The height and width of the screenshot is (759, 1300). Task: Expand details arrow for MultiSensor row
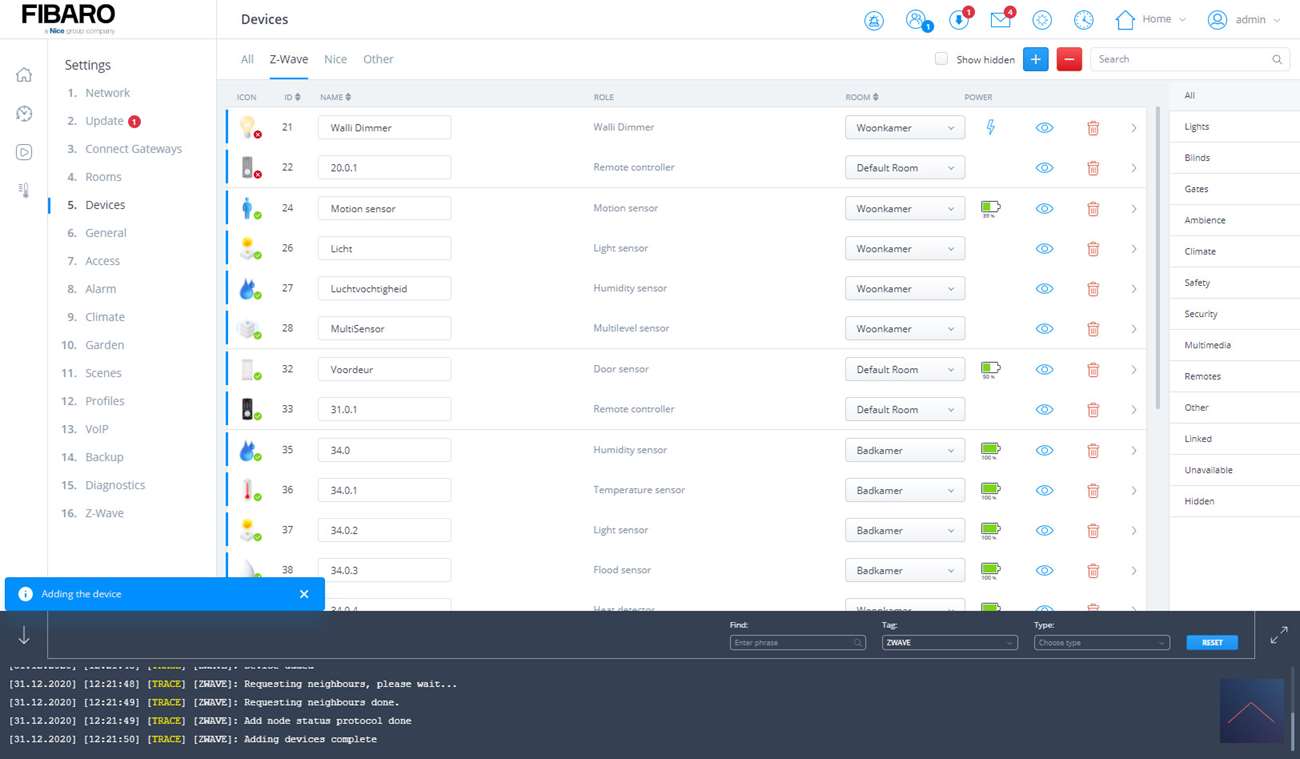[x=1133, y=329]
